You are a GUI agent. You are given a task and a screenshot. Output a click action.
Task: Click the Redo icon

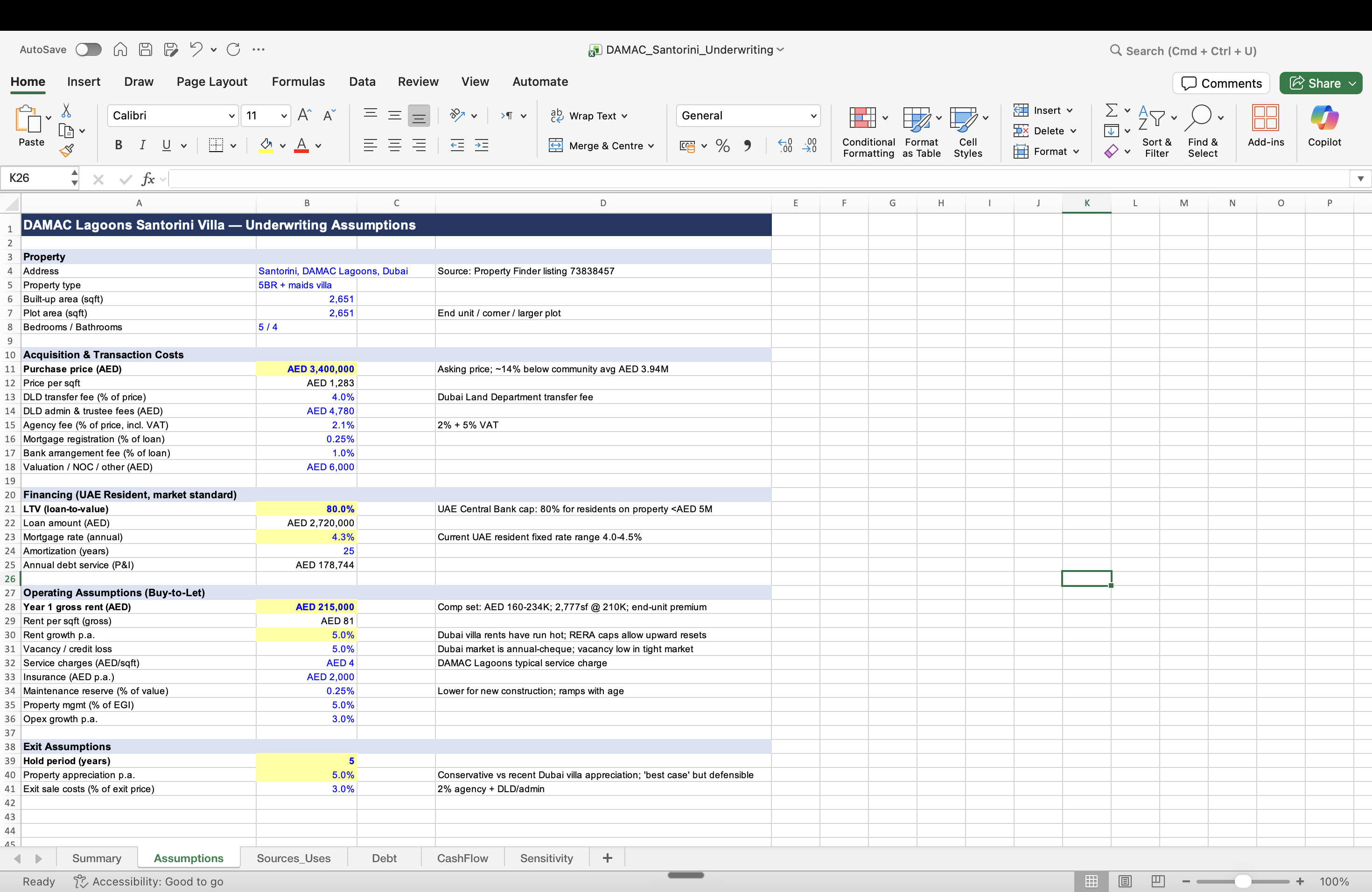click(x=233, y=49)
